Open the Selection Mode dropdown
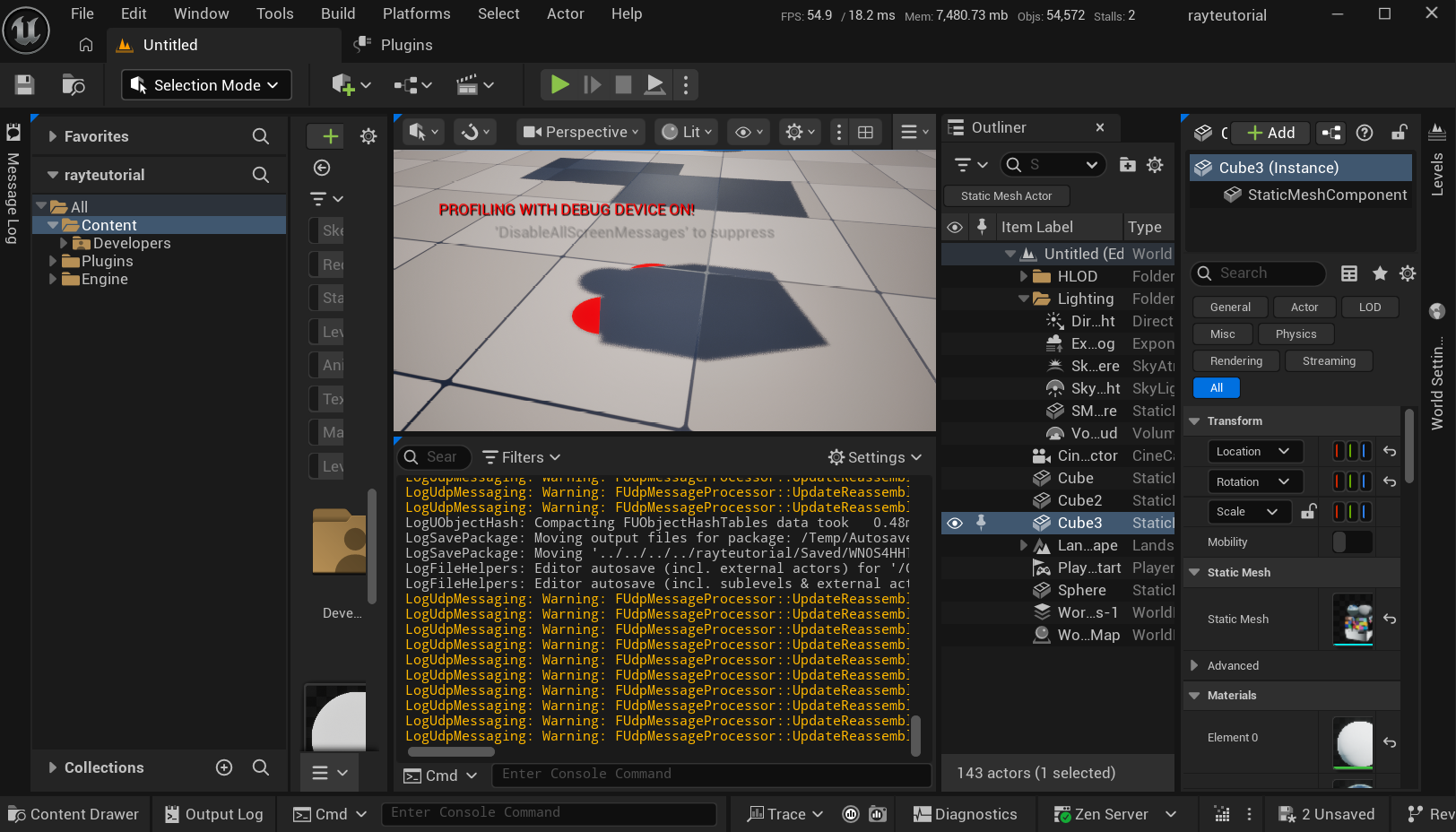This screenshot has height=832, width=1456. coord(206,85)
